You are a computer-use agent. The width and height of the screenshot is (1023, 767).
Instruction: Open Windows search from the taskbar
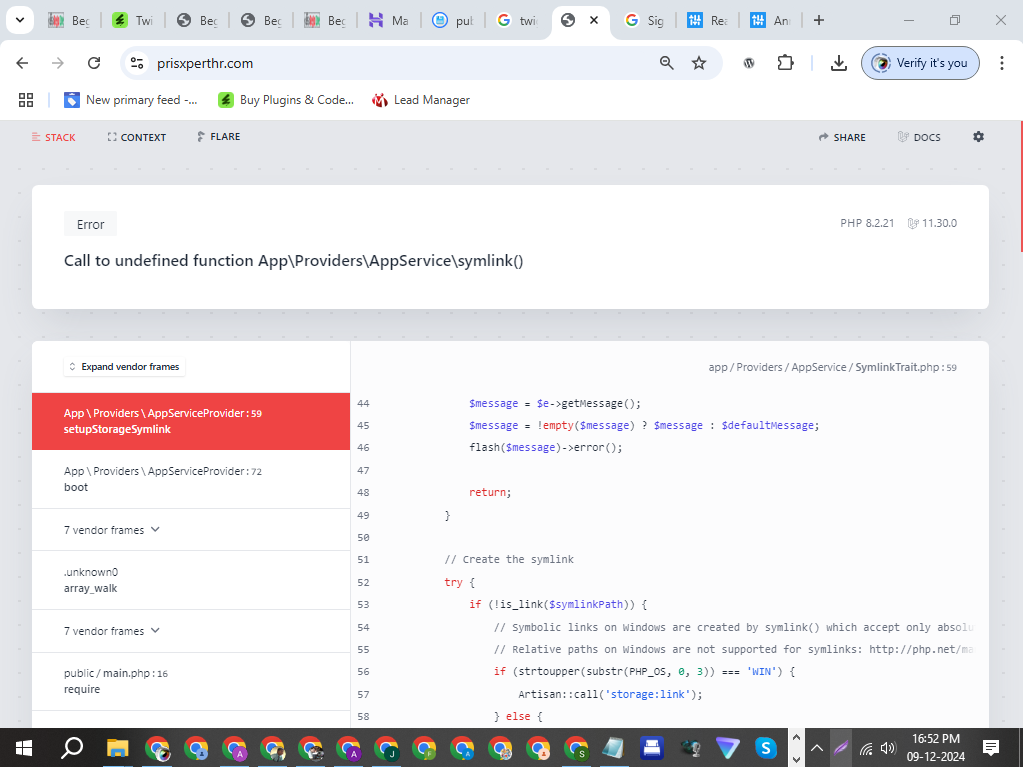point(72,747)
